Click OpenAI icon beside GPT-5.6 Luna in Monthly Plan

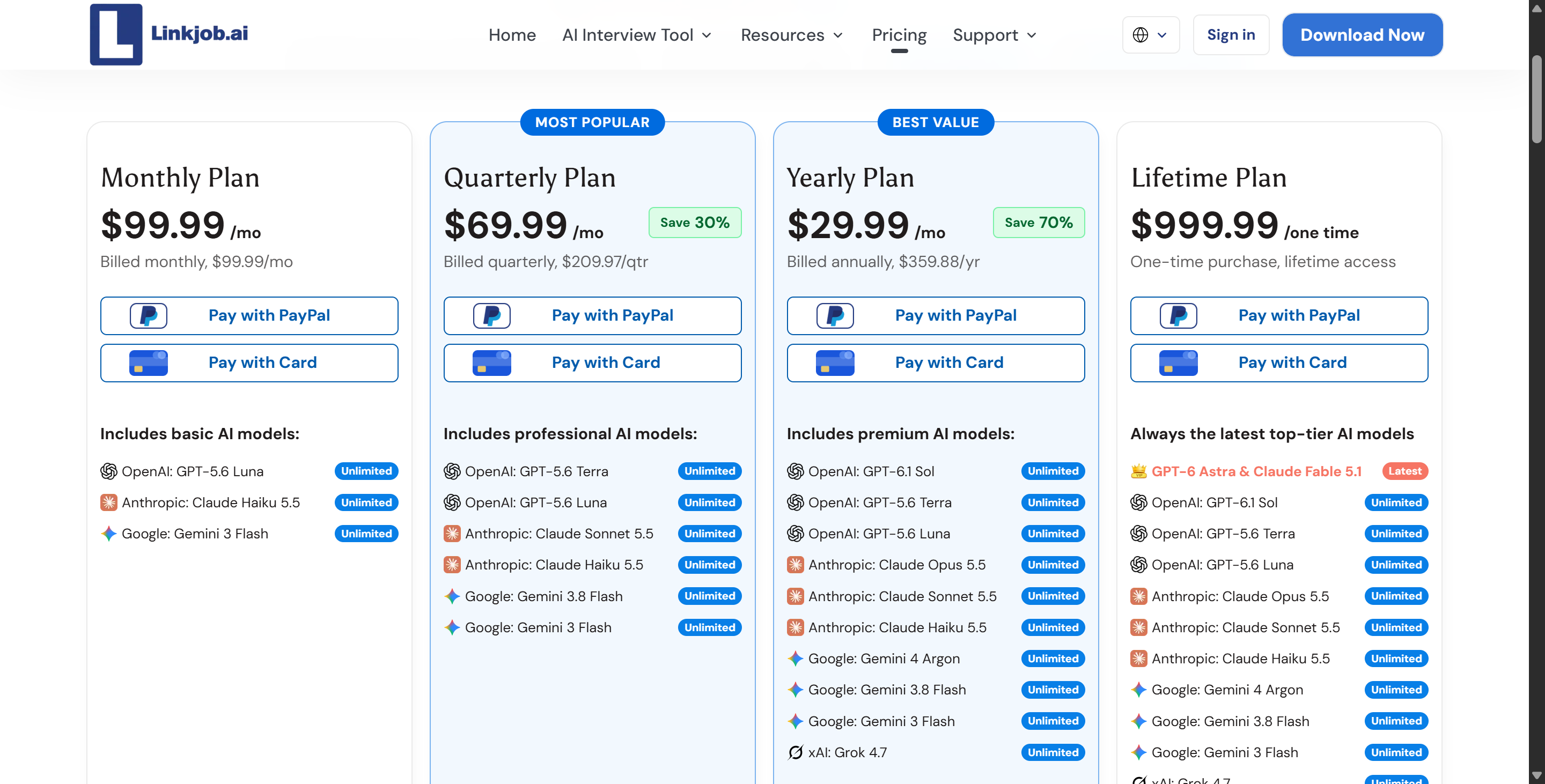(x=108, y=471)
